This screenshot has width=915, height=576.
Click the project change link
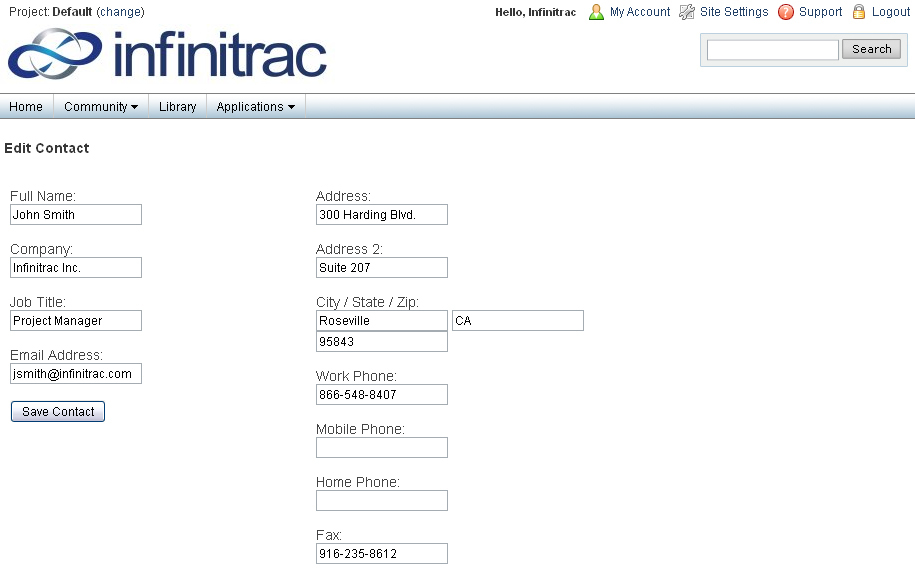point(121,12)
